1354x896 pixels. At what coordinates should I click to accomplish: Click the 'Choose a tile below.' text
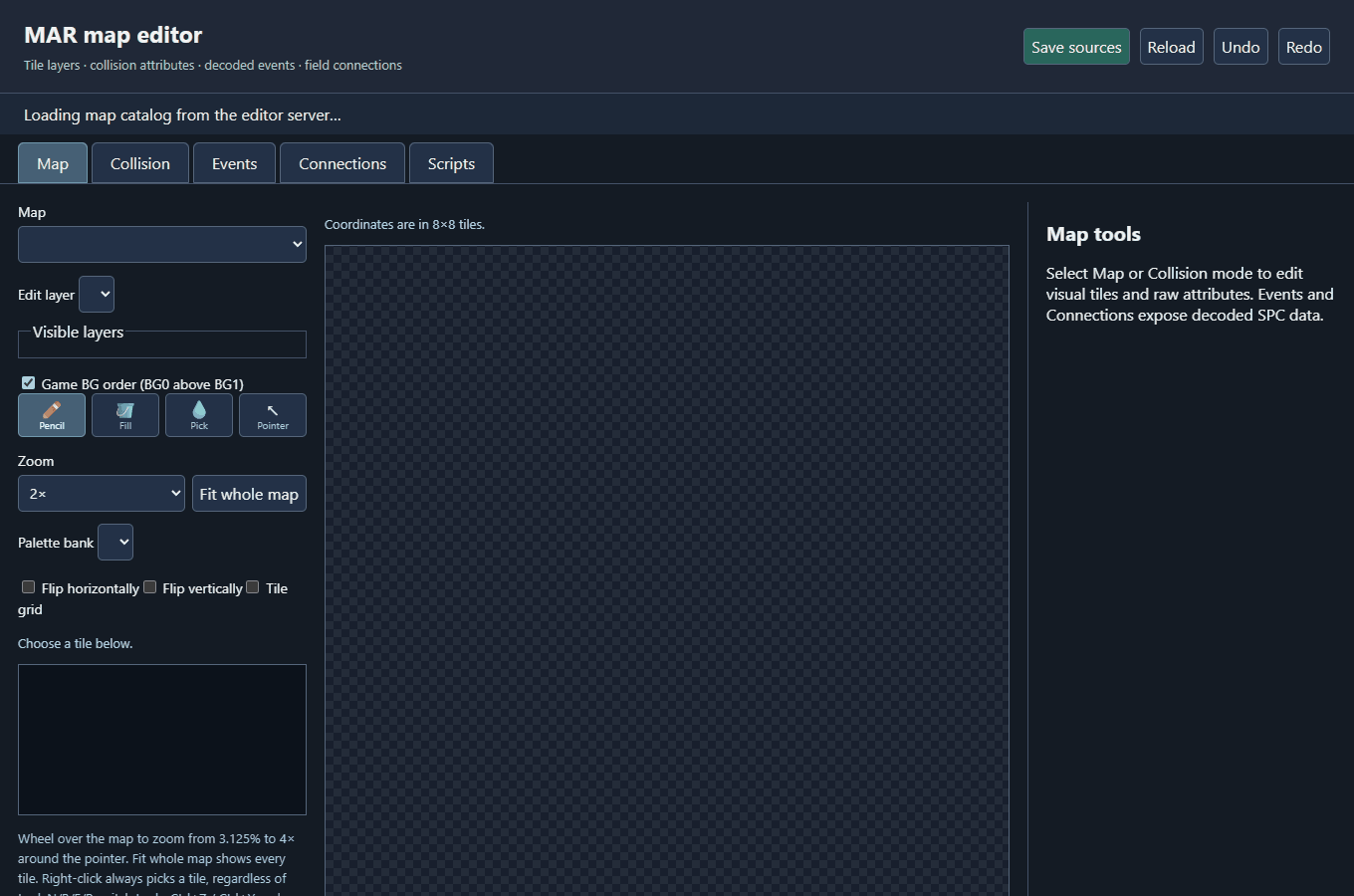pos(76,644)
